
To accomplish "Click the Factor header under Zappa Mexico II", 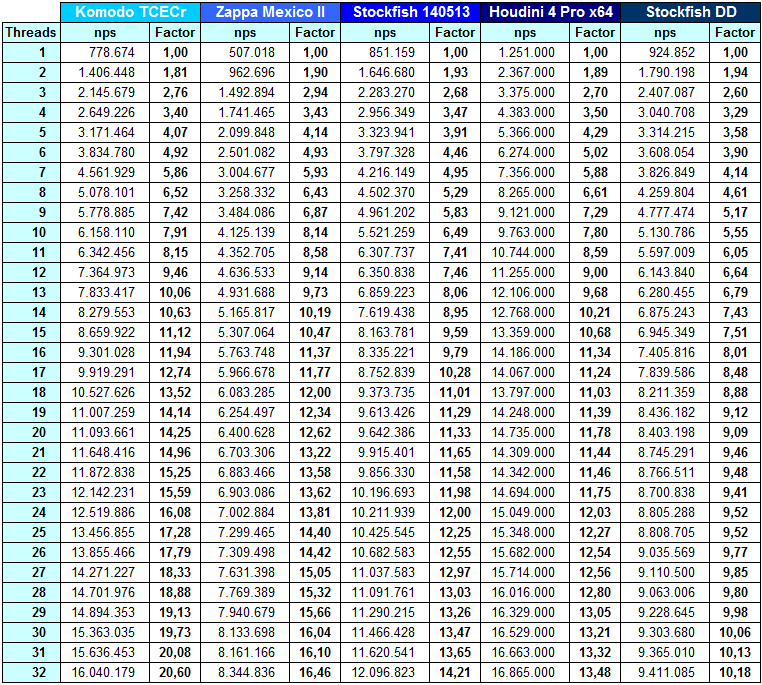I will 315,33.
